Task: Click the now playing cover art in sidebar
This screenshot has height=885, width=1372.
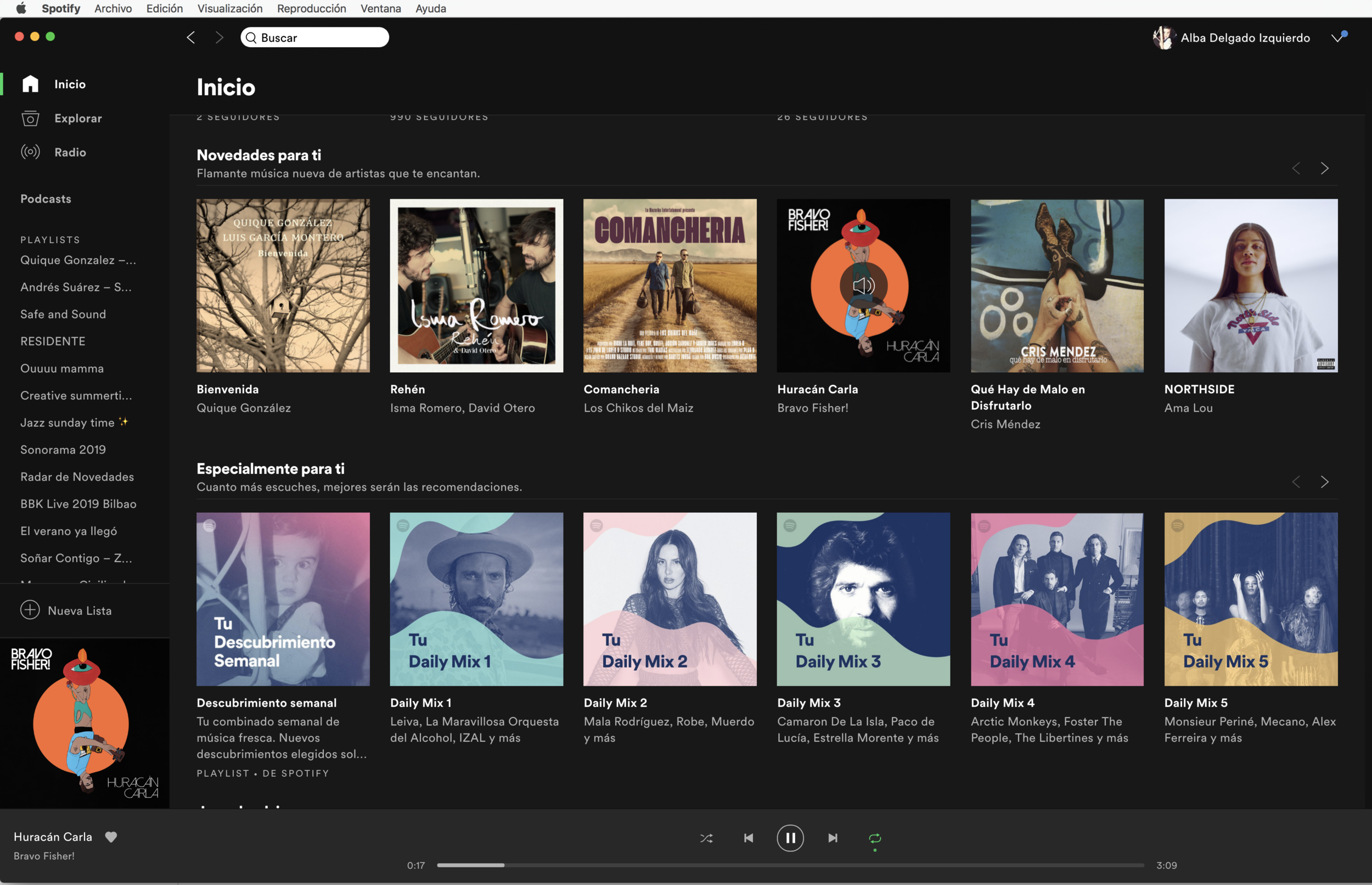Action: tap(85, 723)
